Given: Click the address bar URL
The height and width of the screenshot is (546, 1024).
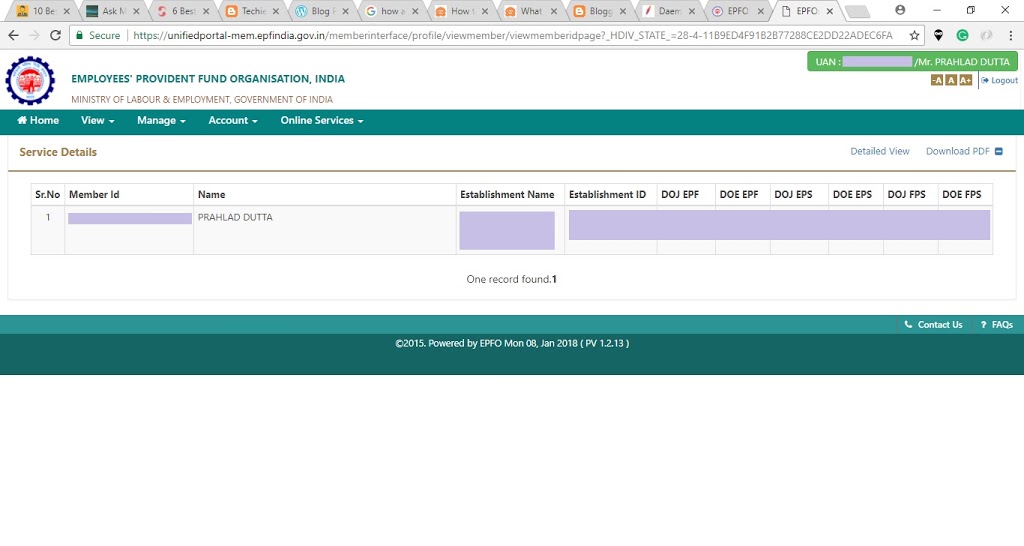Looking at the screenshot, I should tap(513, 35).
